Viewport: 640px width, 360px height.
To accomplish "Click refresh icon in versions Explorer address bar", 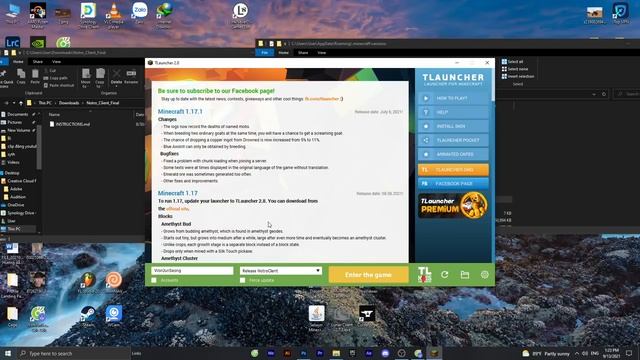I will (x=604, y=94).
